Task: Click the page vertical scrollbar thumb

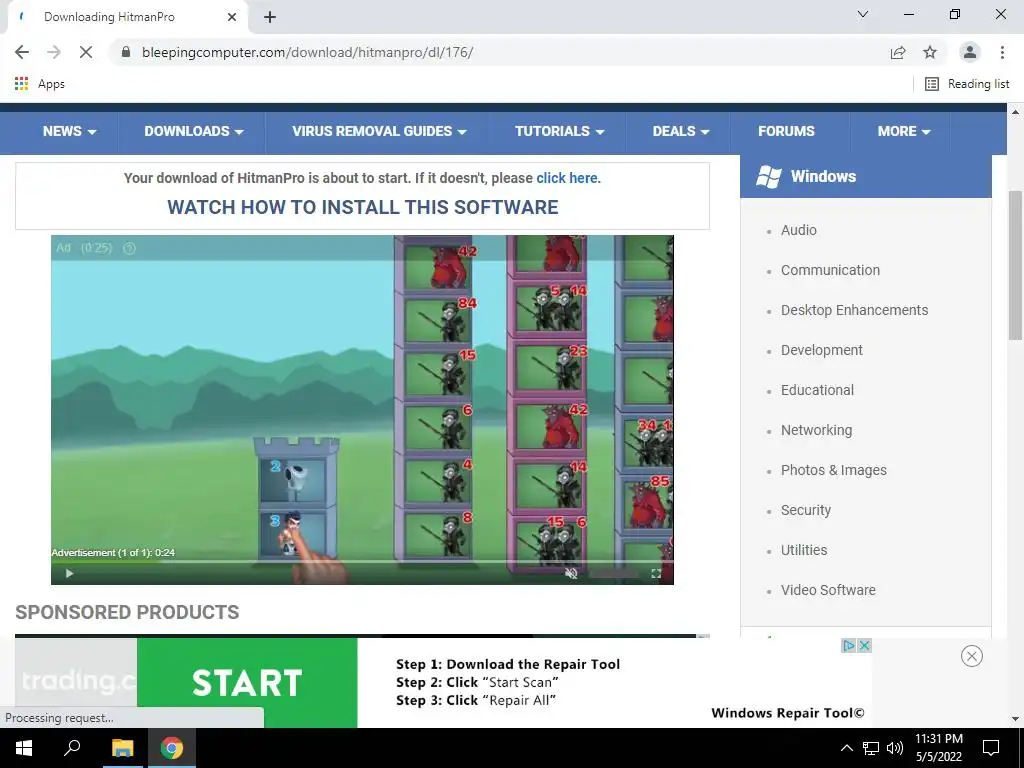Action: pyautogui.click(x=1015, y=265)
